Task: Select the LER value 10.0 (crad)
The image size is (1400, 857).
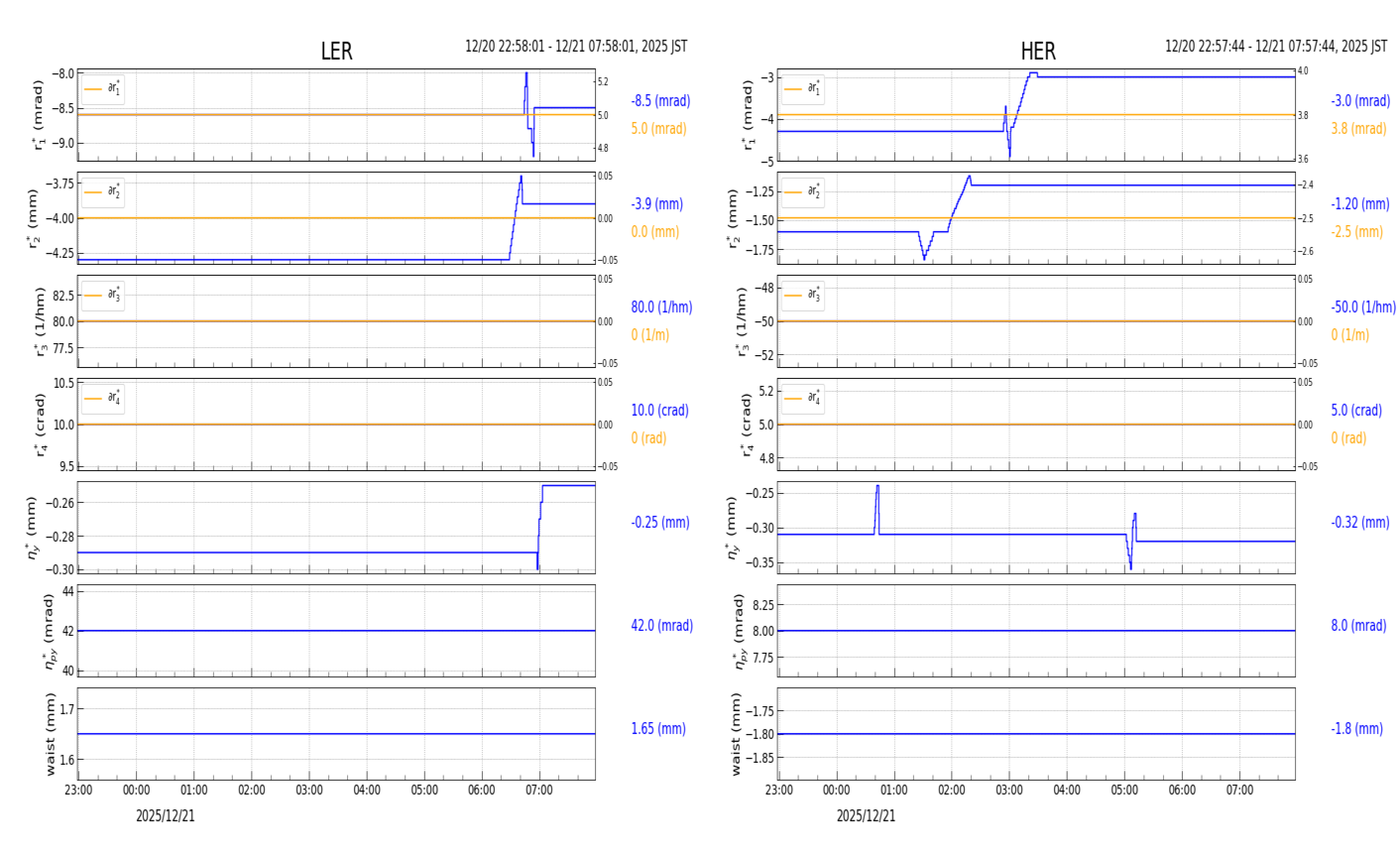Action: pos(659,411)
